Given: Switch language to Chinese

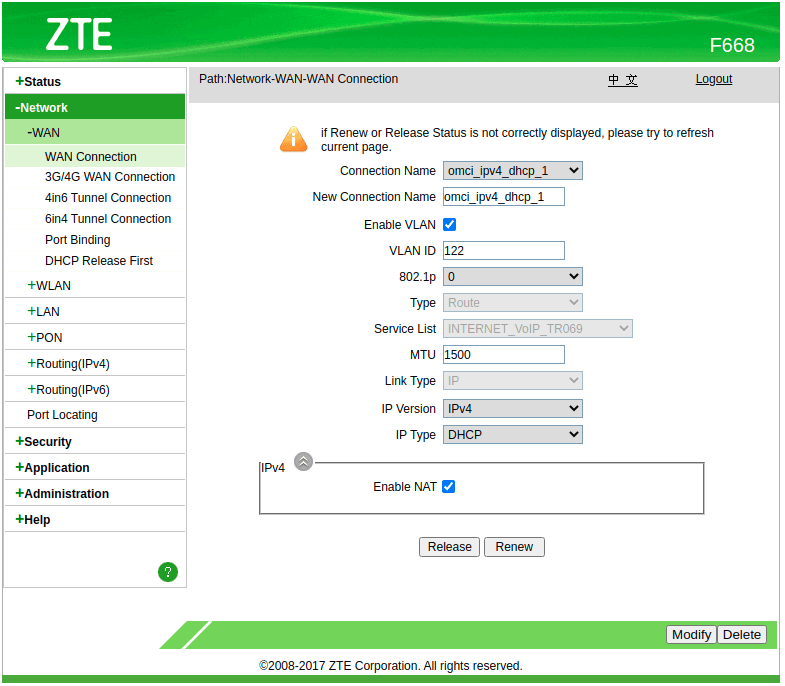Looking at the screenshot, I should pyautogui.click(x=622, y=80).
